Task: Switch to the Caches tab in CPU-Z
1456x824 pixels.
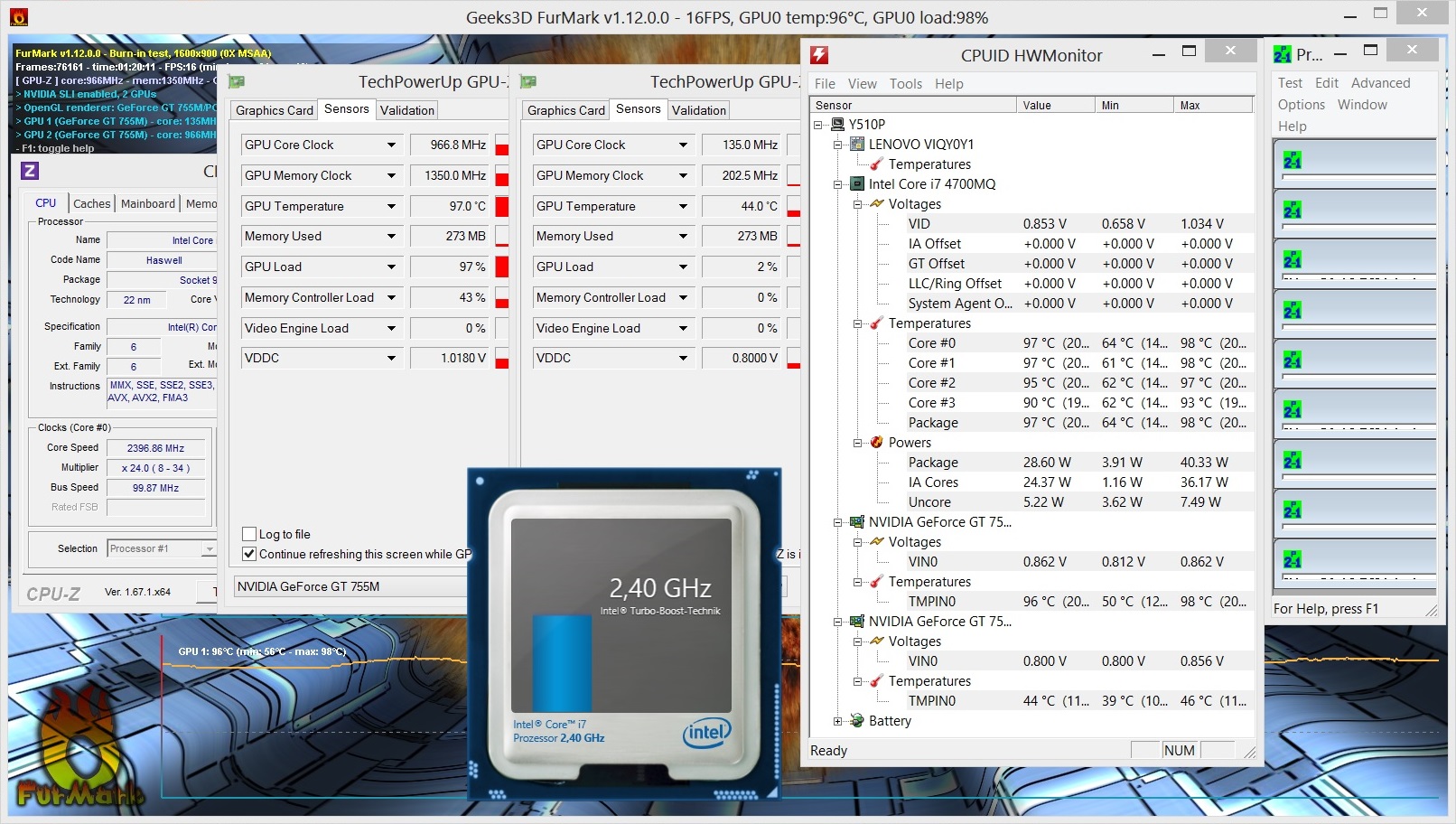Action: click(x=92, y=204)
